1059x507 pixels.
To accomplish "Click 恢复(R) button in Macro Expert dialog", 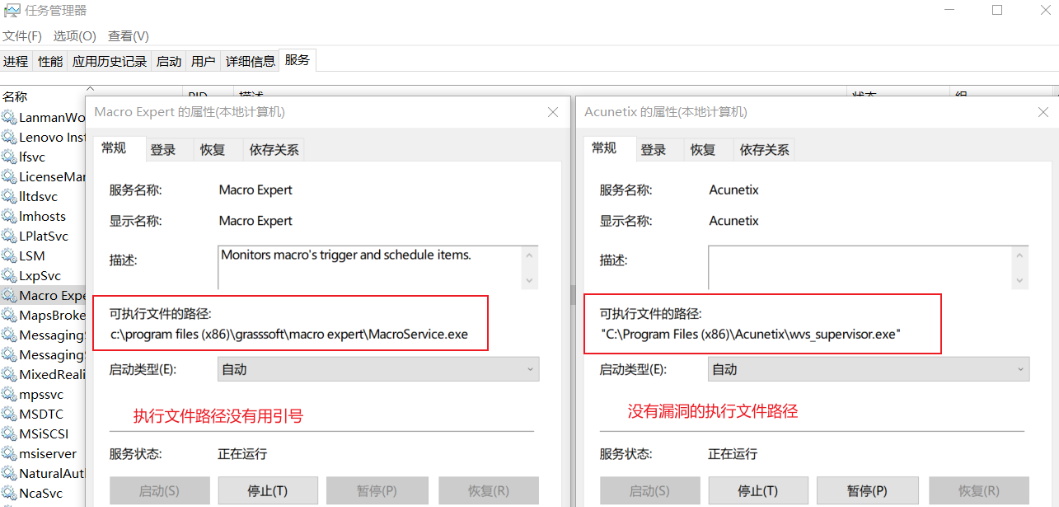I will pos(489,490).
